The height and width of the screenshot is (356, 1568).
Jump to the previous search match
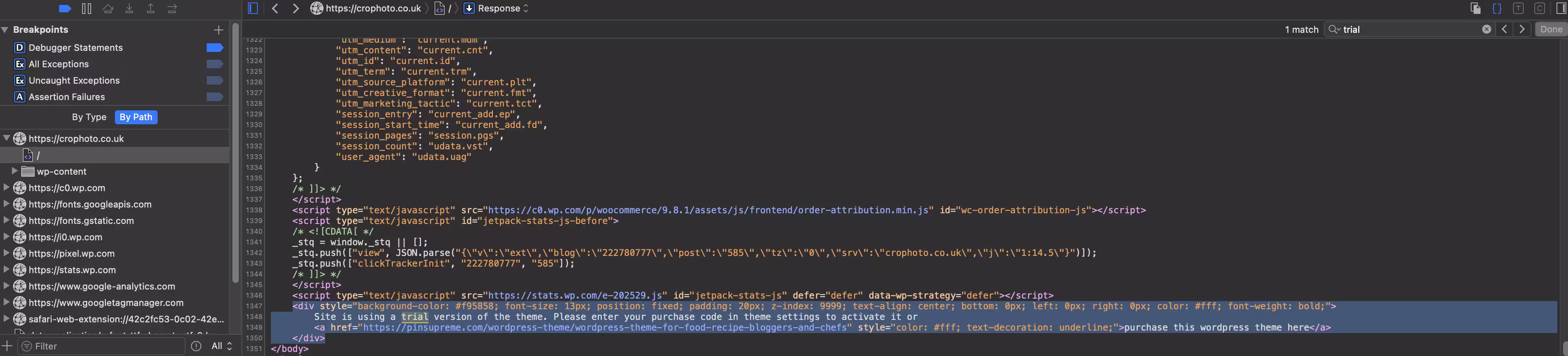click(x=1504, y=29)
